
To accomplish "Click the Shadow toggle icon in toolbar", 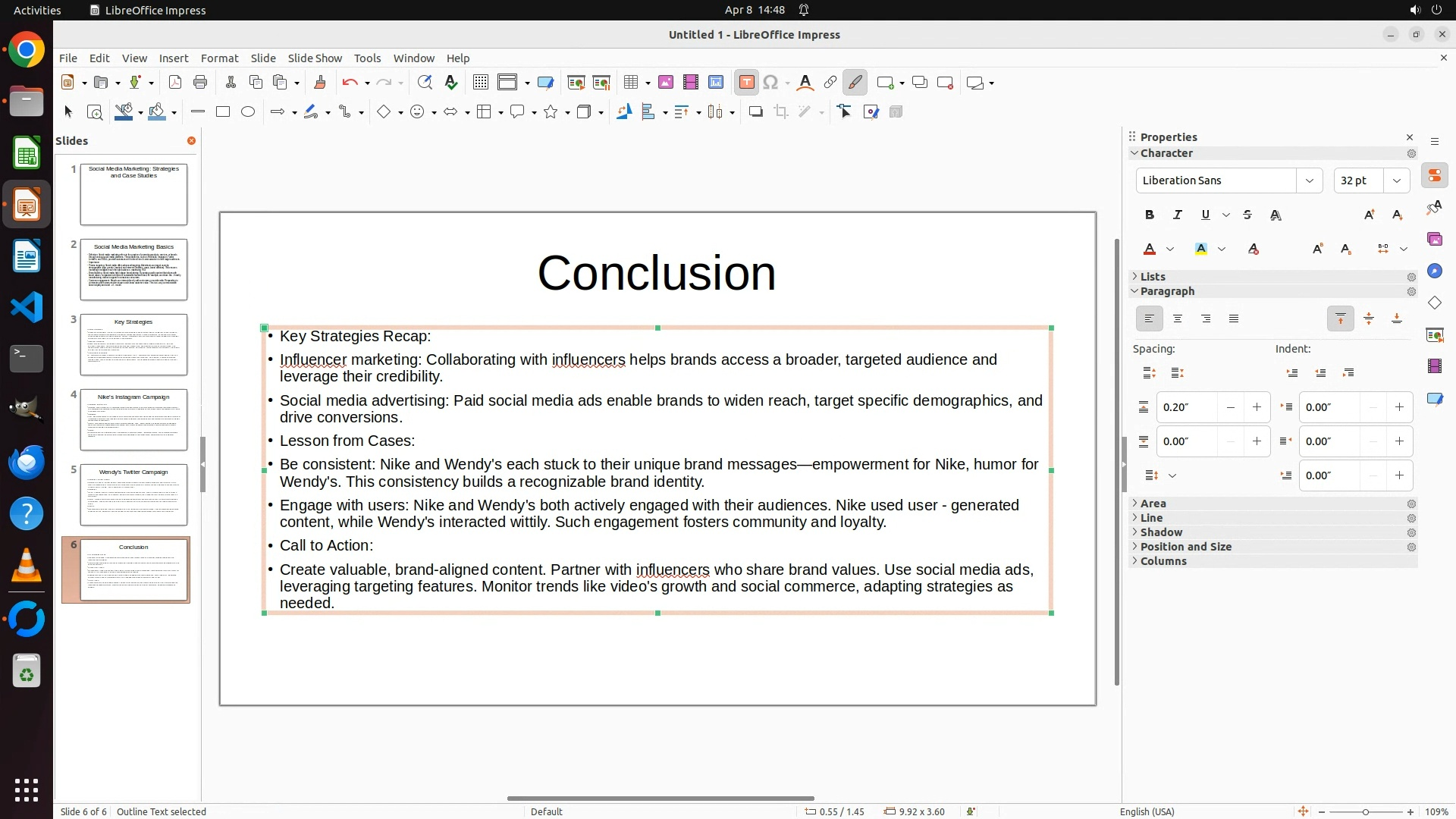I will pos(755,112).
